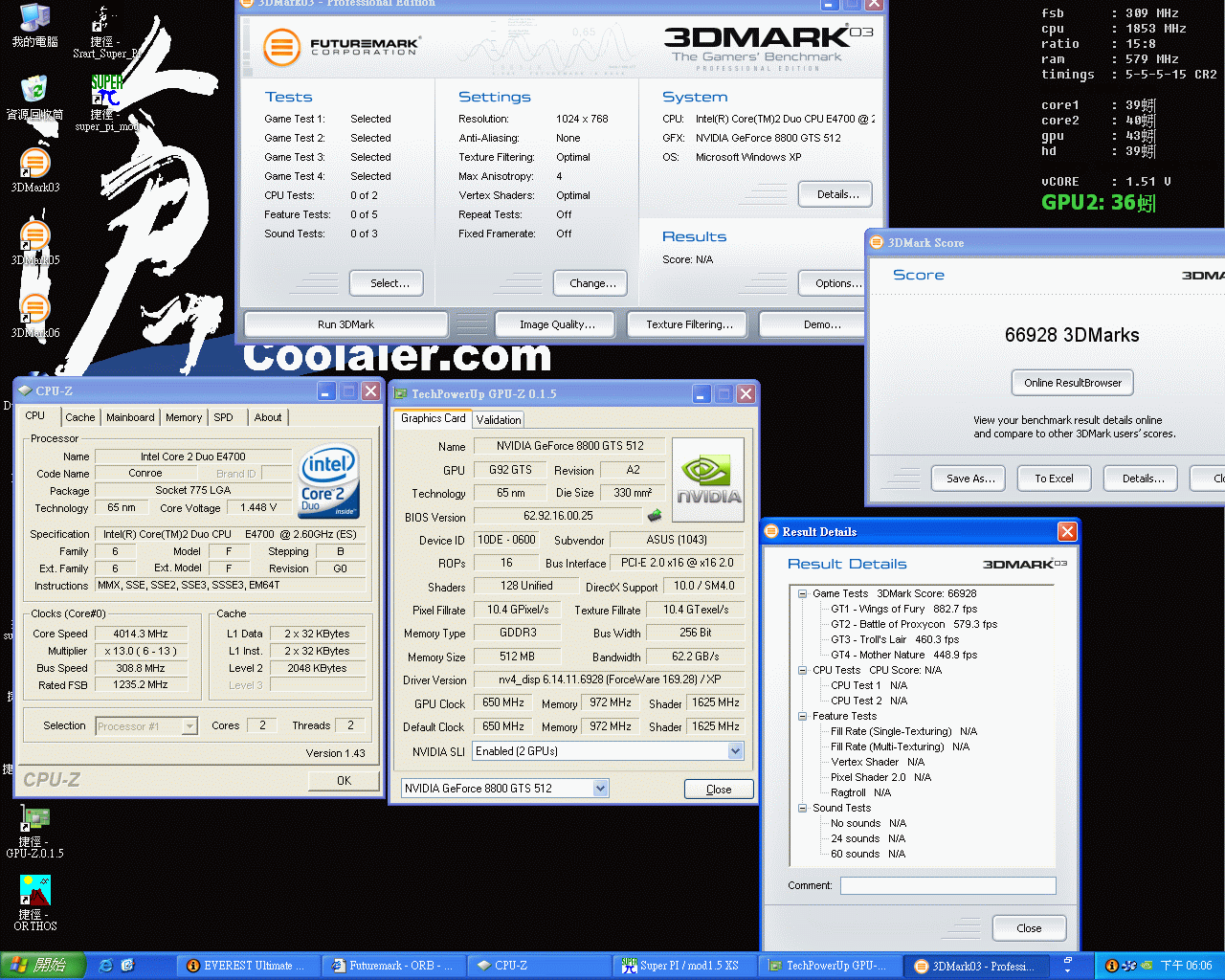The height and width of the screenshot is (980, 1225).
Task: Launch the 3DMark05 desktop shortcut
Action: coord(34,243)
